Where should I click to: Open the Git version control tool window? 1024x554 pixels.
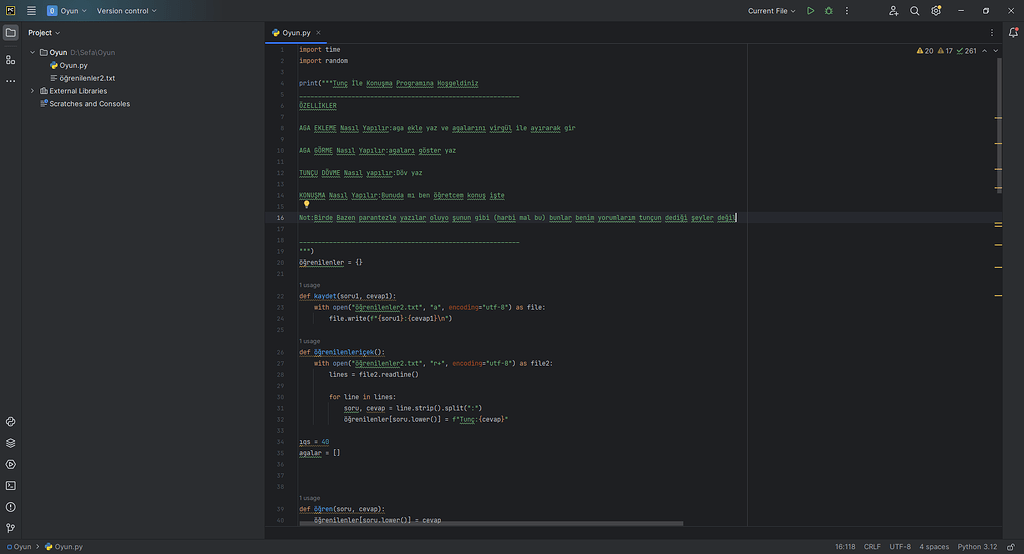click(x=10, y=528)
